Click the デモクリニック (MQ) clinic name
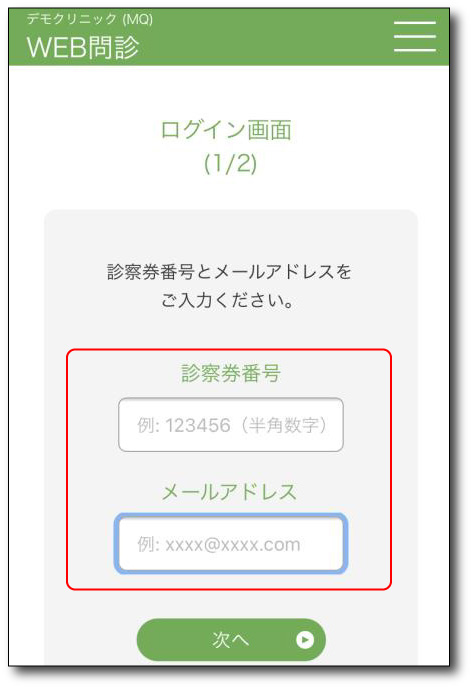The height and width of the screenshot is (688, 472). tap(89, 19)
